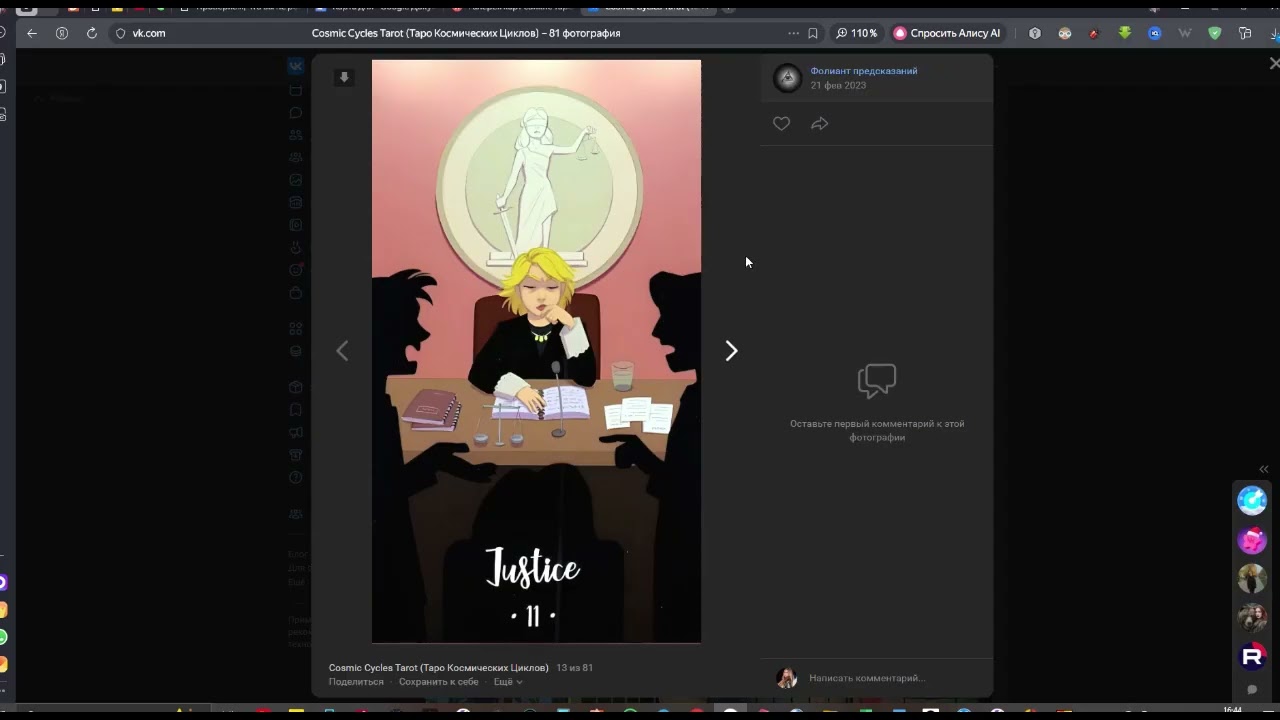
Task: Go to the previous photo arrow
Action: (342, 351)
